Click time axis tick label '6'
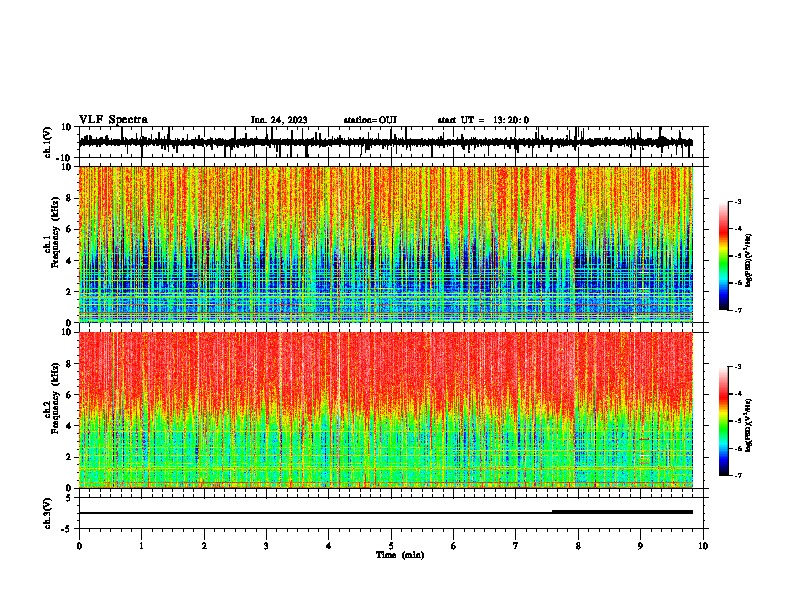This screenshot has width=792, height=612. click(454, 546)
